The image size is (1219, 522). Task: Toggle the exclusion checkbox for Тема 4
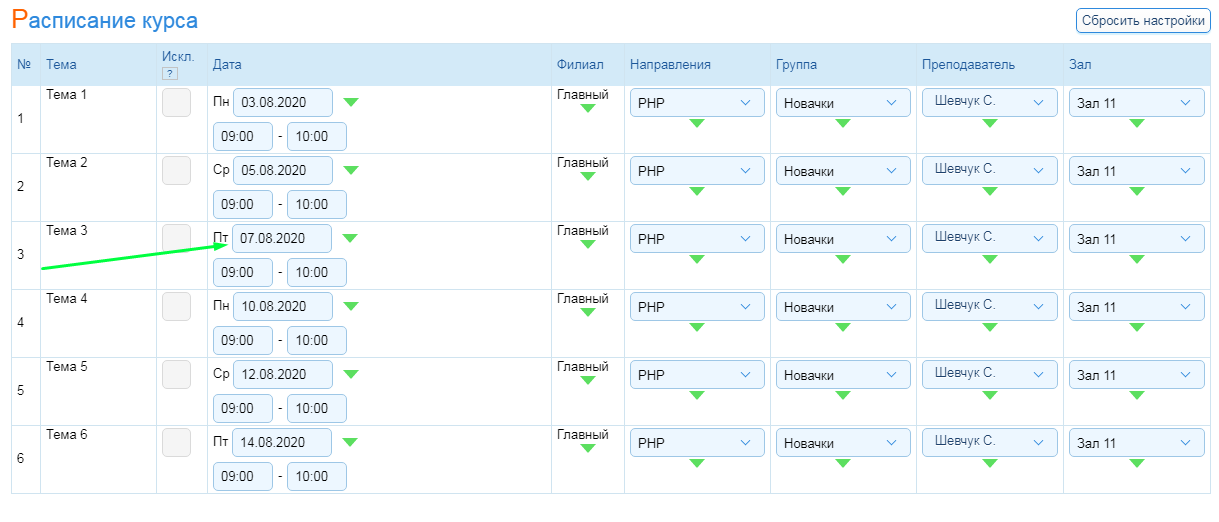click(x=176, y=307)
